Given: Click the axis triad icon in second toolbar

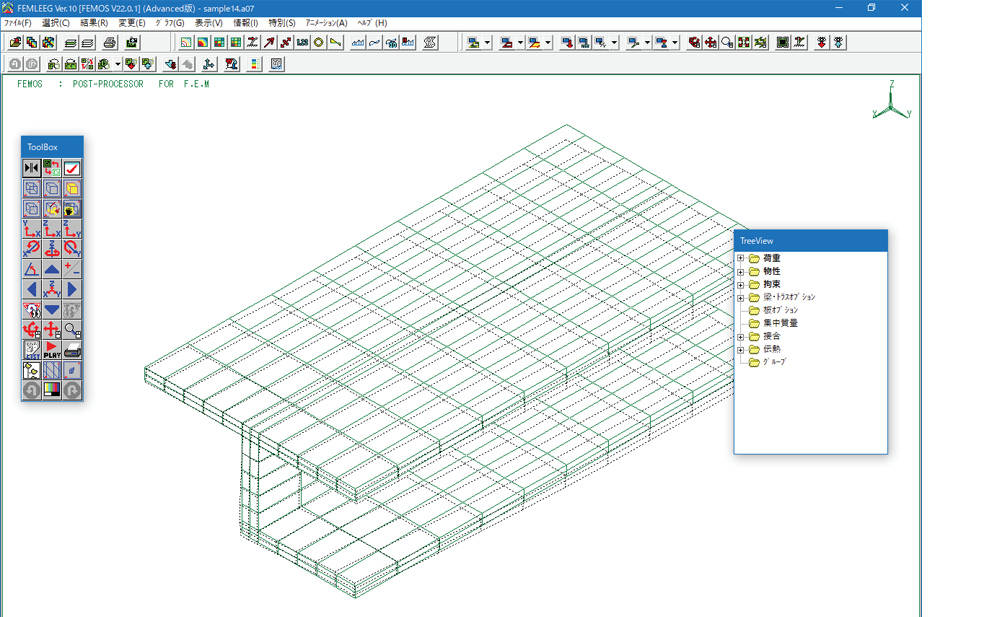Looking at the screenshot, I should [x=208, y=64].
